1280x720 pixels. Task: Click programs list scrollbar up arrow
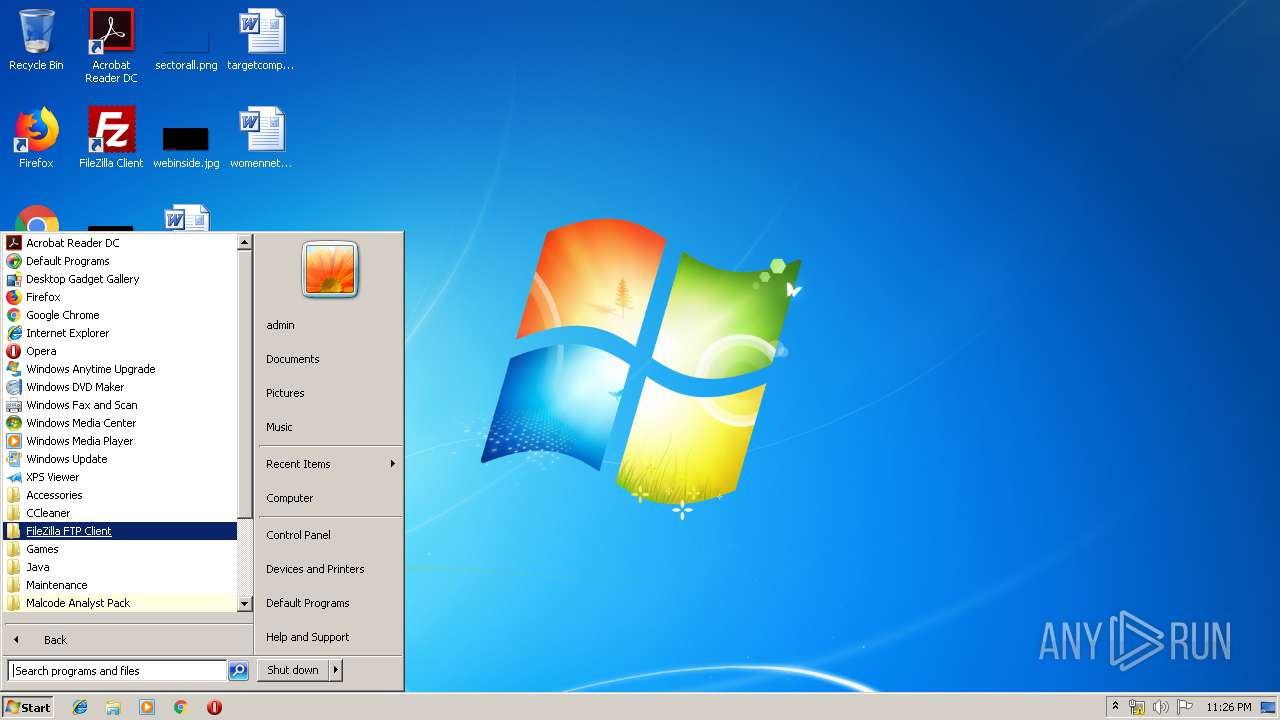coord(245,242)
